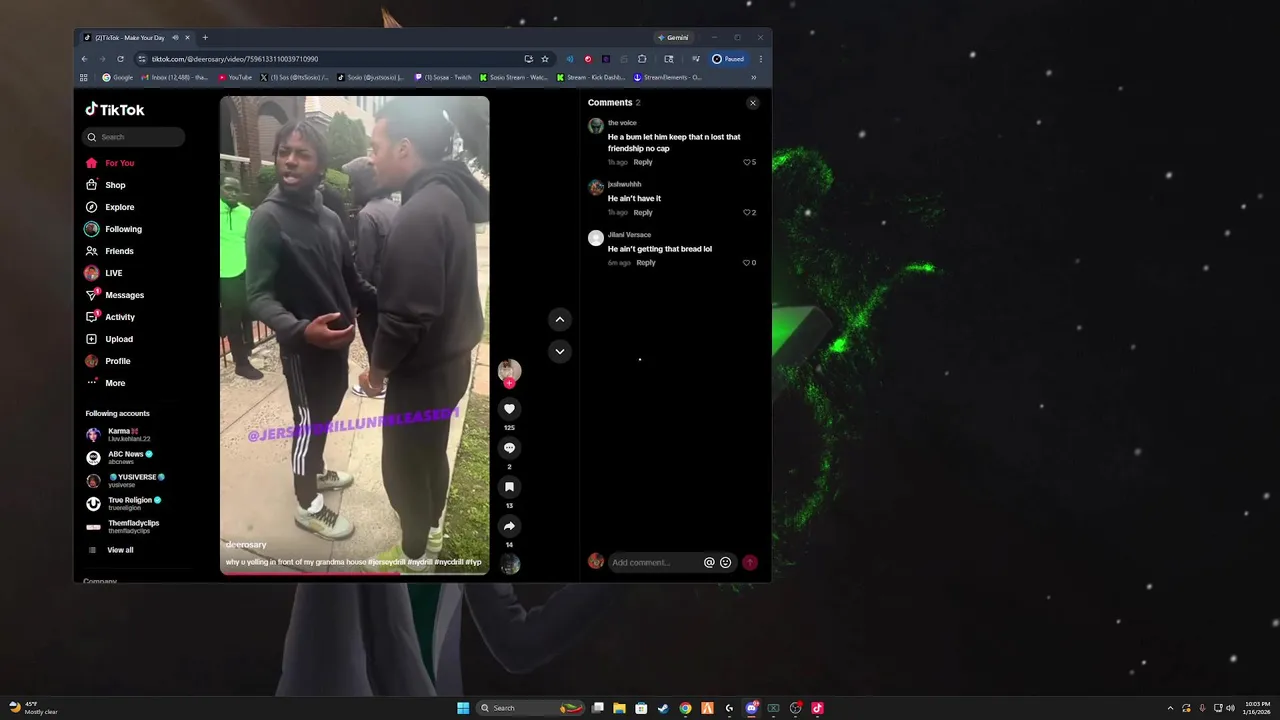The height and width of the screenshot is (720, 1280).
Task: Bookmark this page with the star icon
Action: pyautogui.click(x=545, y=59)
